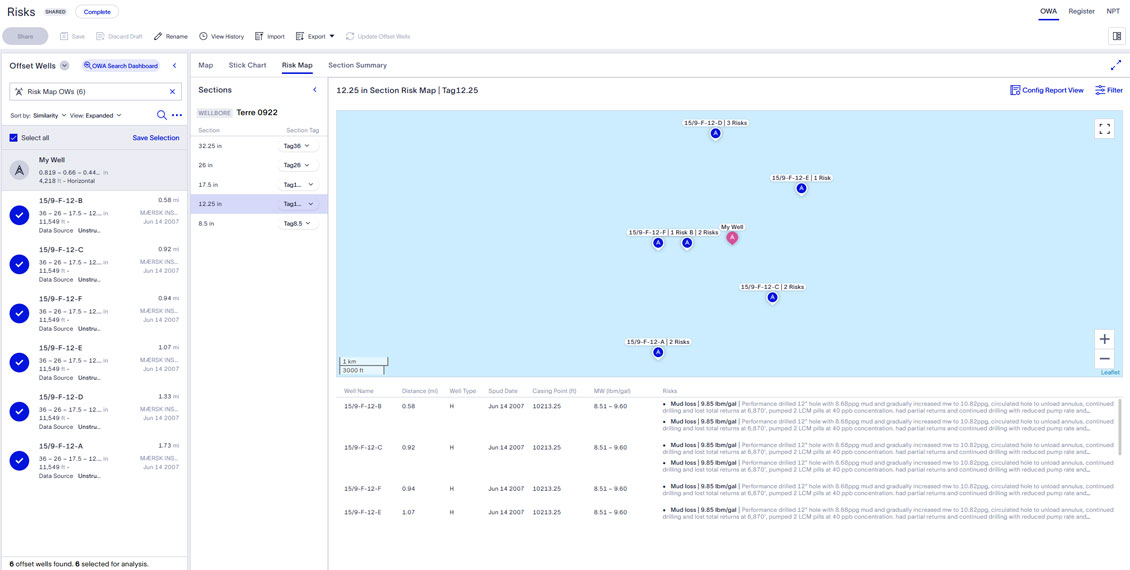Click the map fullscreen icon

(x=1104, y=129)
